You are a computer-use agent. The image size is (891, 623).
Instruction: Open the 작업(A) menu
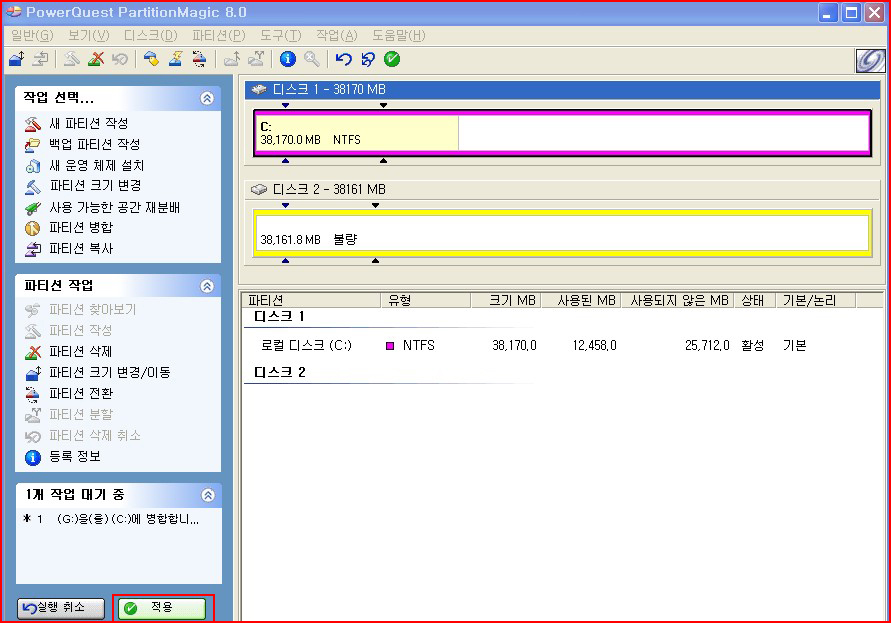tap(337, 35)
